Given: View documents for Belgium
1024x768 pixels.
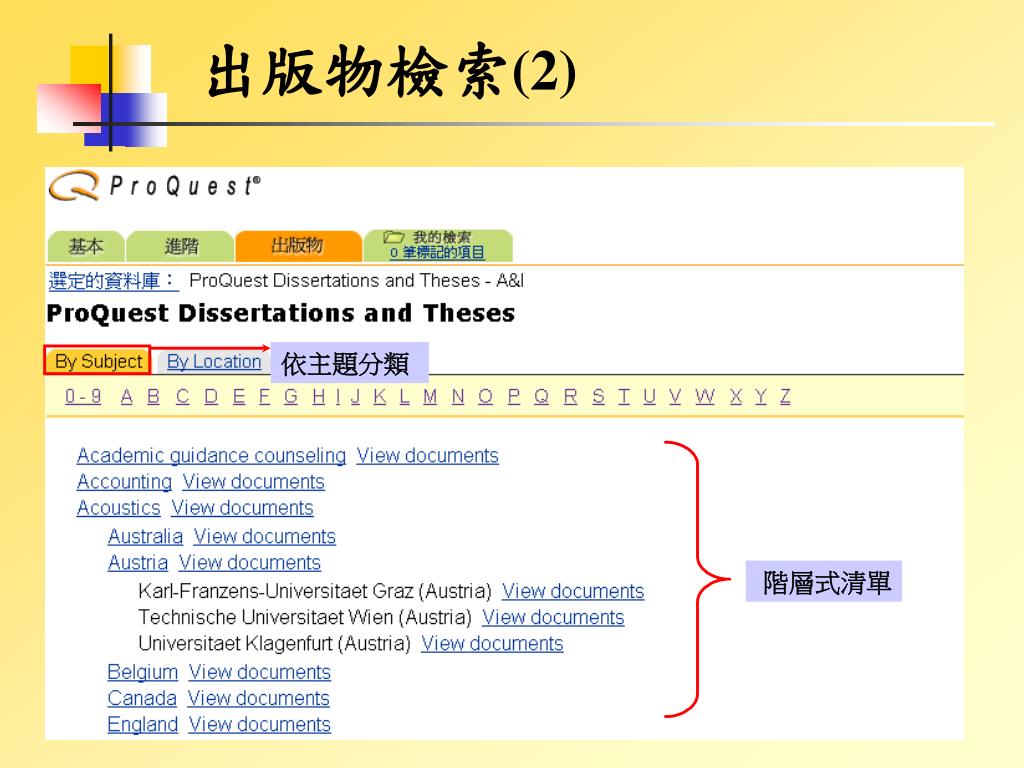Looking at the screenshot, I should [260, 672].
